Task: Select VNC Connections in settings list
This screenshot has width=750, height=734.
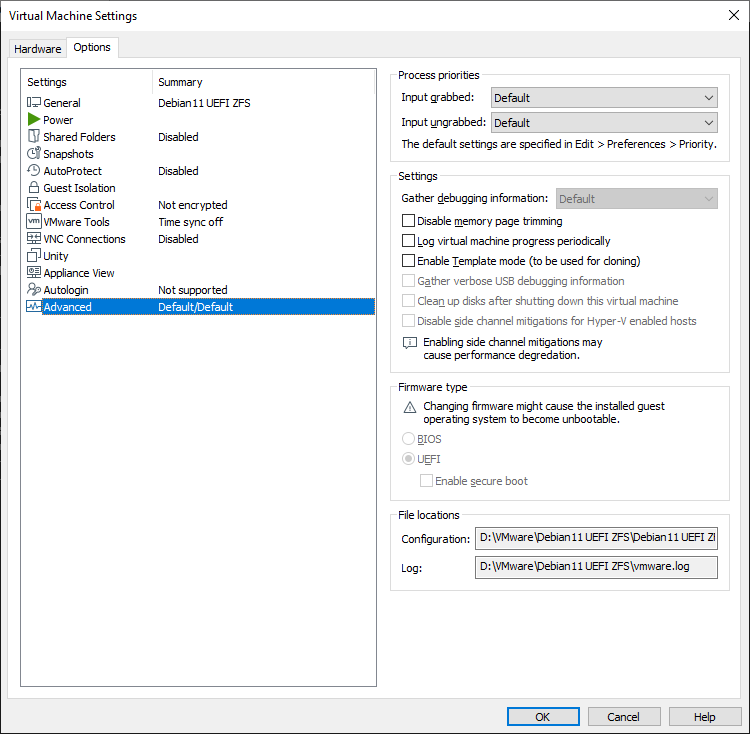Action: tap(84, 239)
